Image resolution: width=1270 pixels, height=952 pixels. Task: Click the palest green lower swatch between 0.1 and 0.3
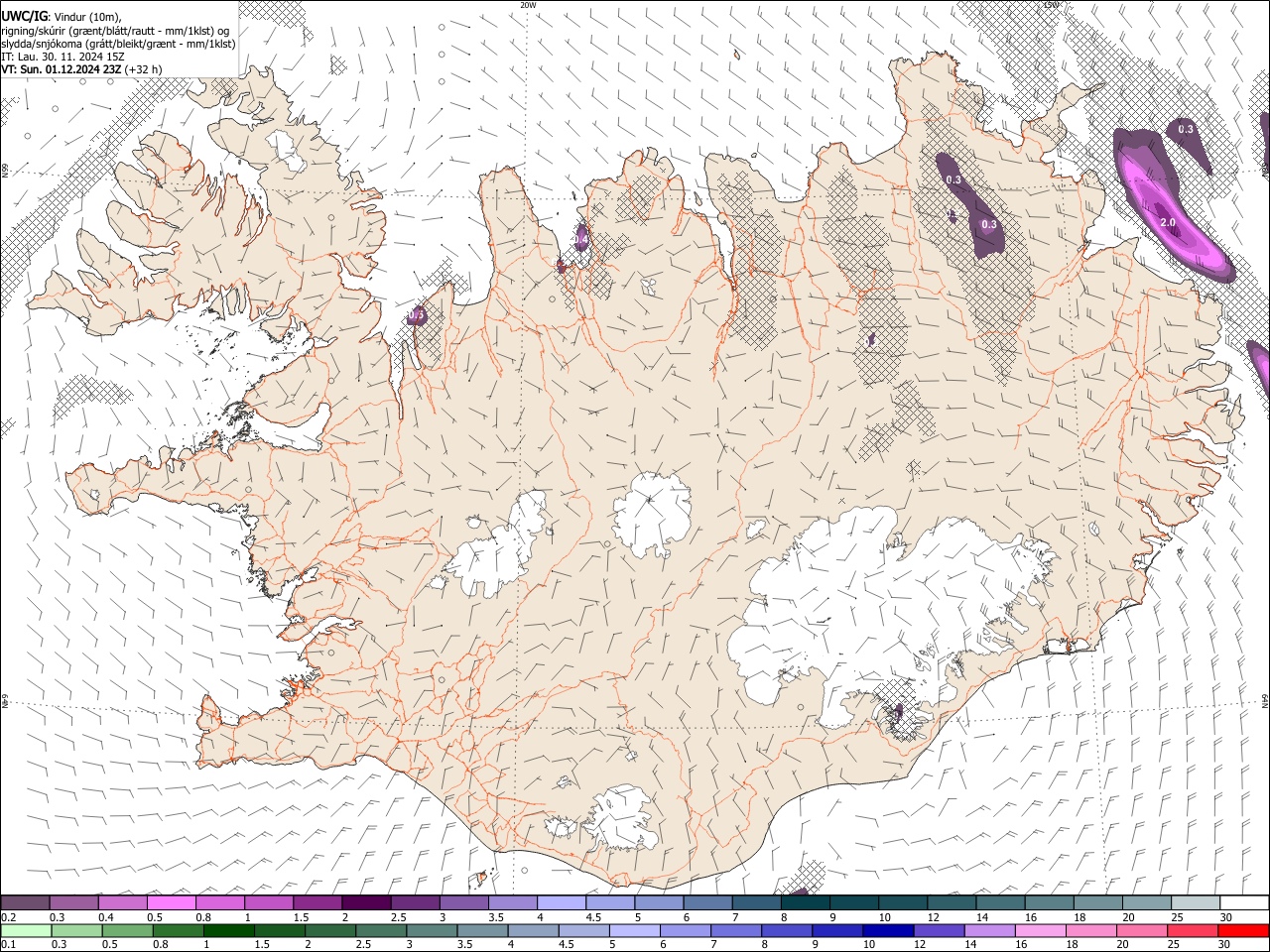(x=27, y=930)
